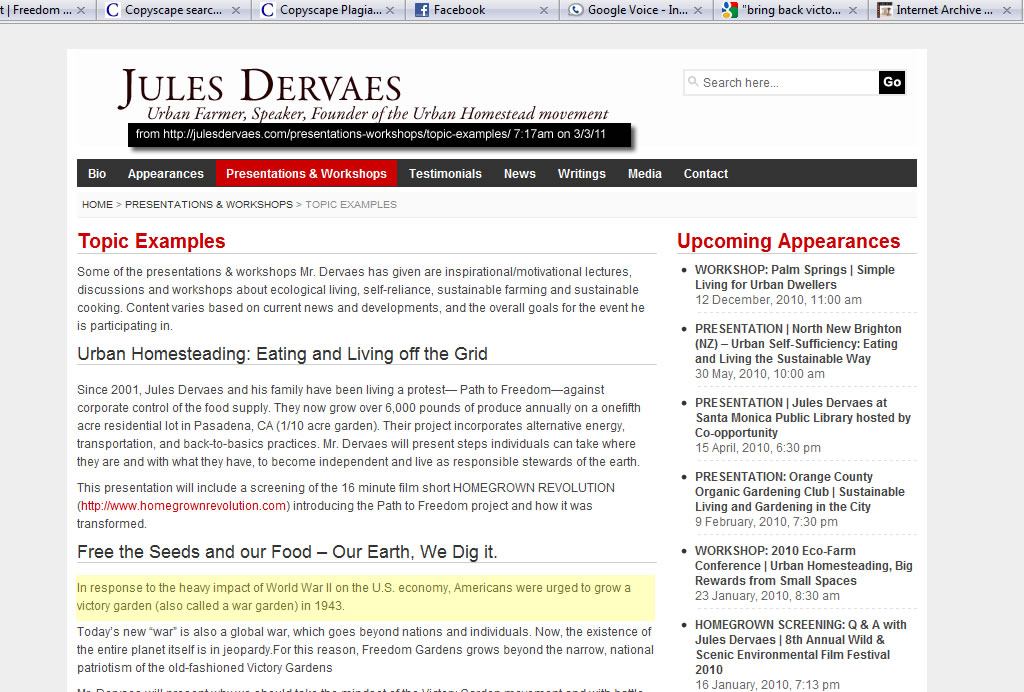Close the "bring back victo..." tab
Viewport: 1024px width, 692px height.
(853, 10)
